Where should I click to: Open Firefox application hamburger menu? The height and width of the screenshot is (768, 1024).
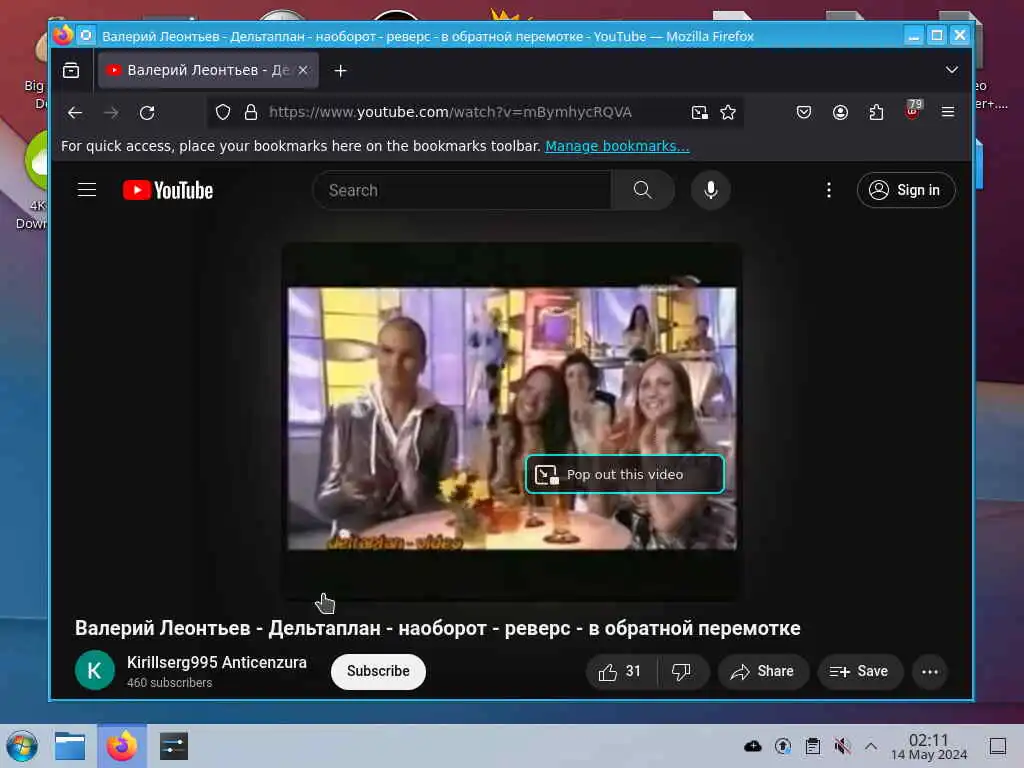(948, 112)
